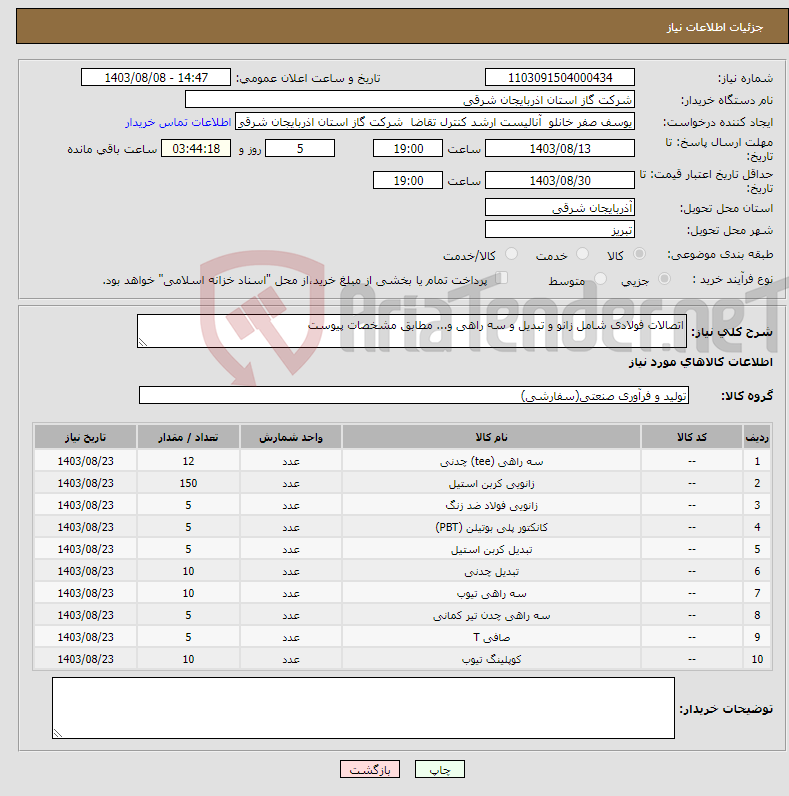Select row کوپلینگ تیوب
This screenshot has width=789, height=796.
[403, 659]
